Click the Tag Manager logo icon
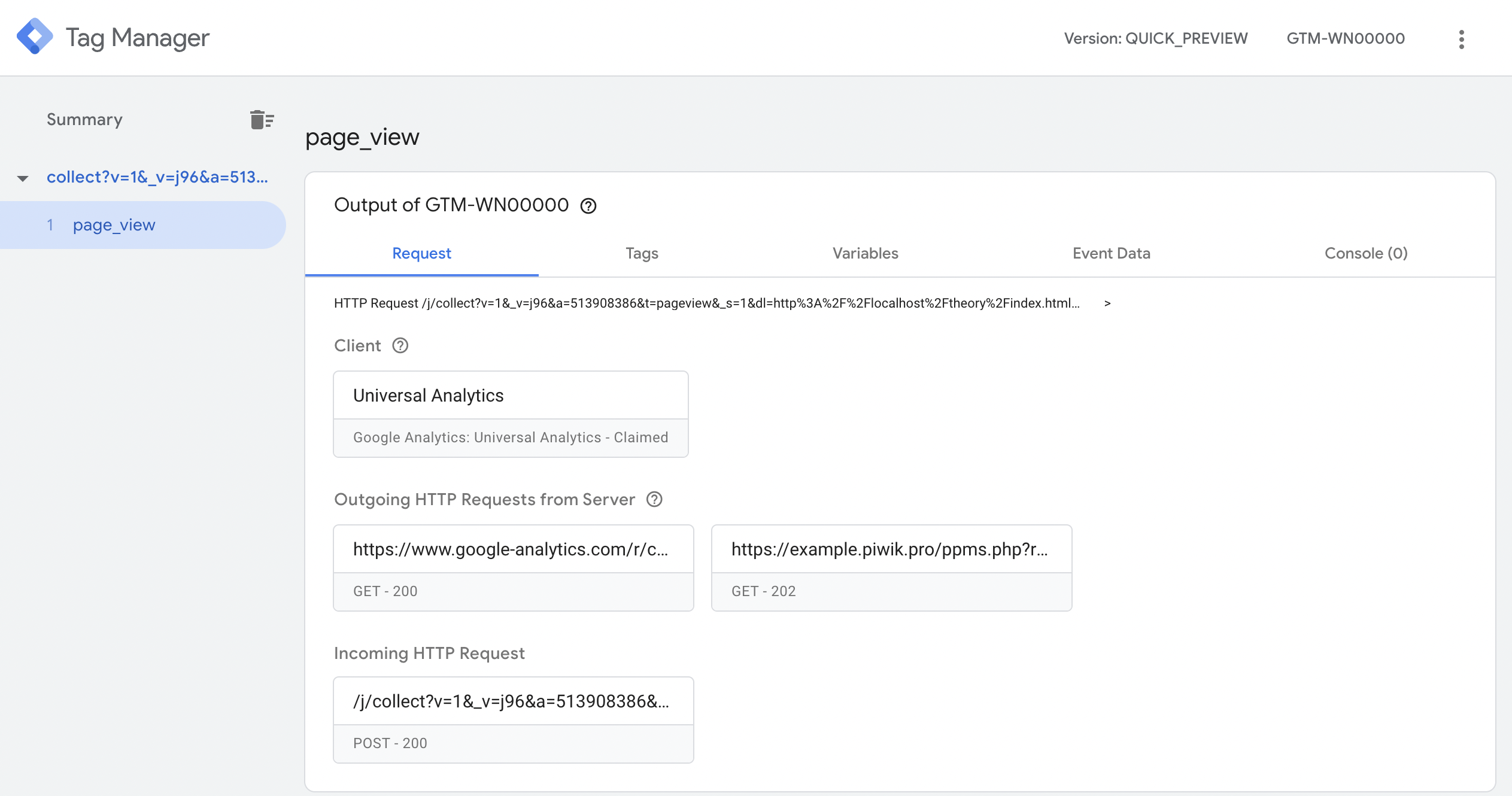The width and height of the screenshot is (1512, 796). coord(35,37)
